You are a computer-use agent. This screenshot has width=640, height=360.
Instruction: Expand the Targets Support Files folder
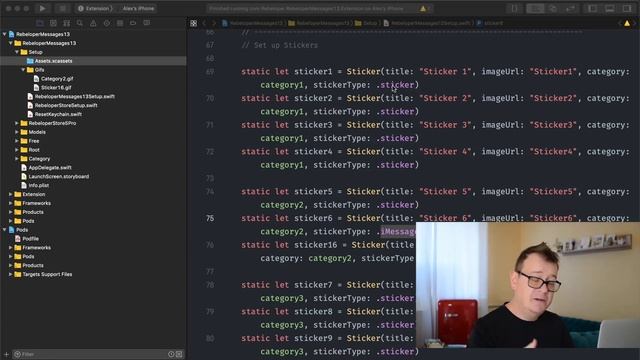11,274
